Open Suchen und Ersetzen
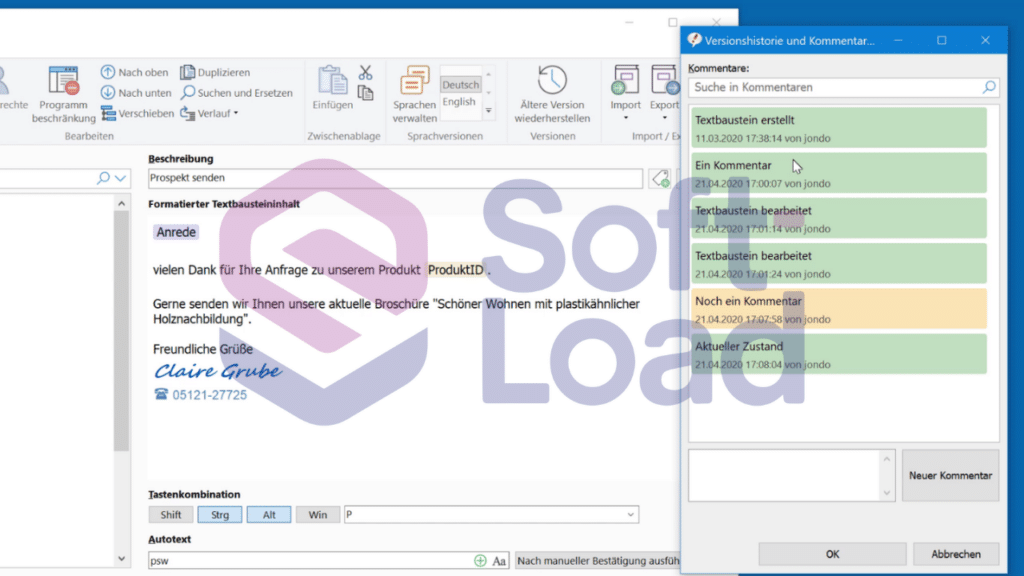Image resolution: width=1024 pixels, height=576 pixels. [x=236, y=93]
